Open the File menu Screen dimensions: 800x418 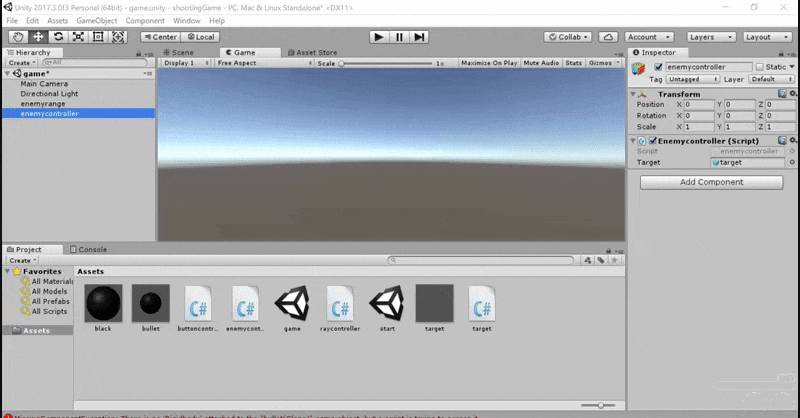click(x=12, y=21)
